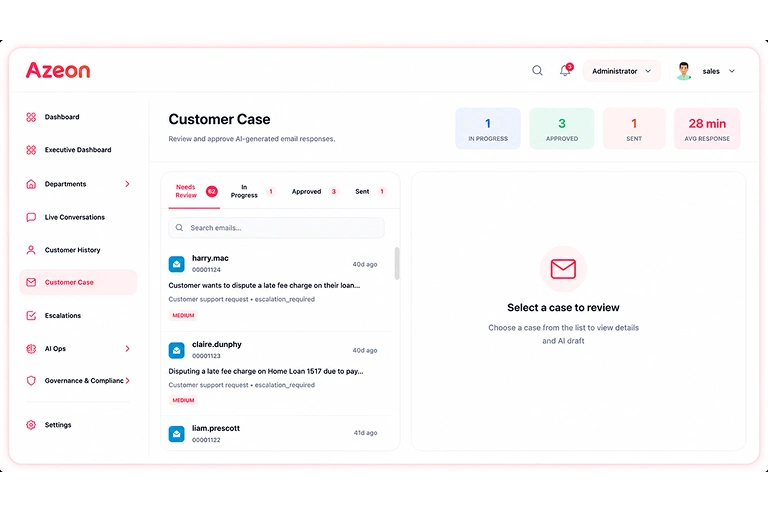Click the search icon in emails field

coord(179,228)
